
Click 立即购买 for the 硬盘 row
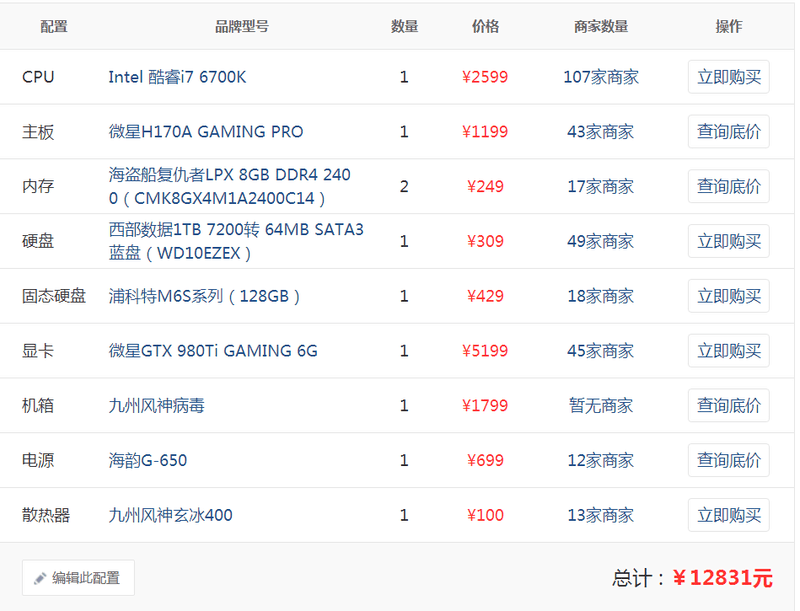729,241
